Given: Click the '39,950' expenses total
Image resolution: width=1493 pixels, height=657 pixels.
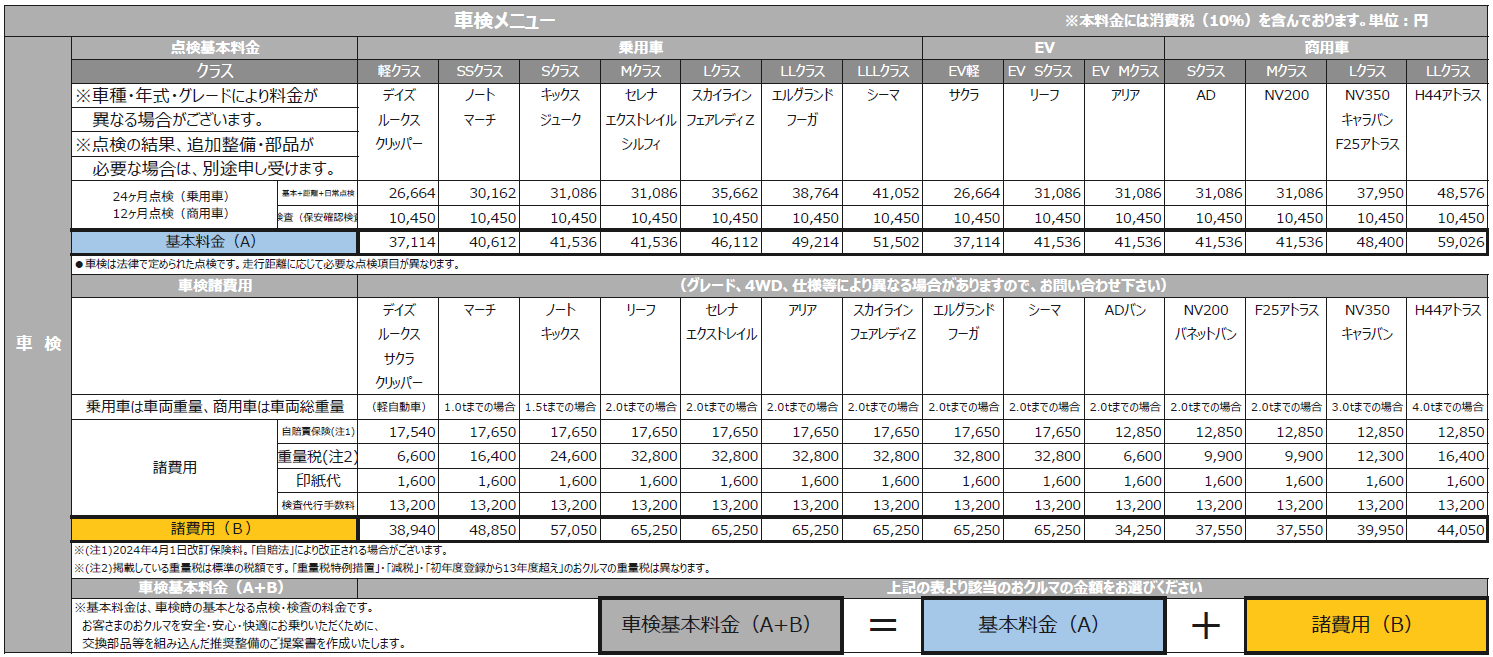Looking at the screenshot, I should click(x=1380, y=529).
